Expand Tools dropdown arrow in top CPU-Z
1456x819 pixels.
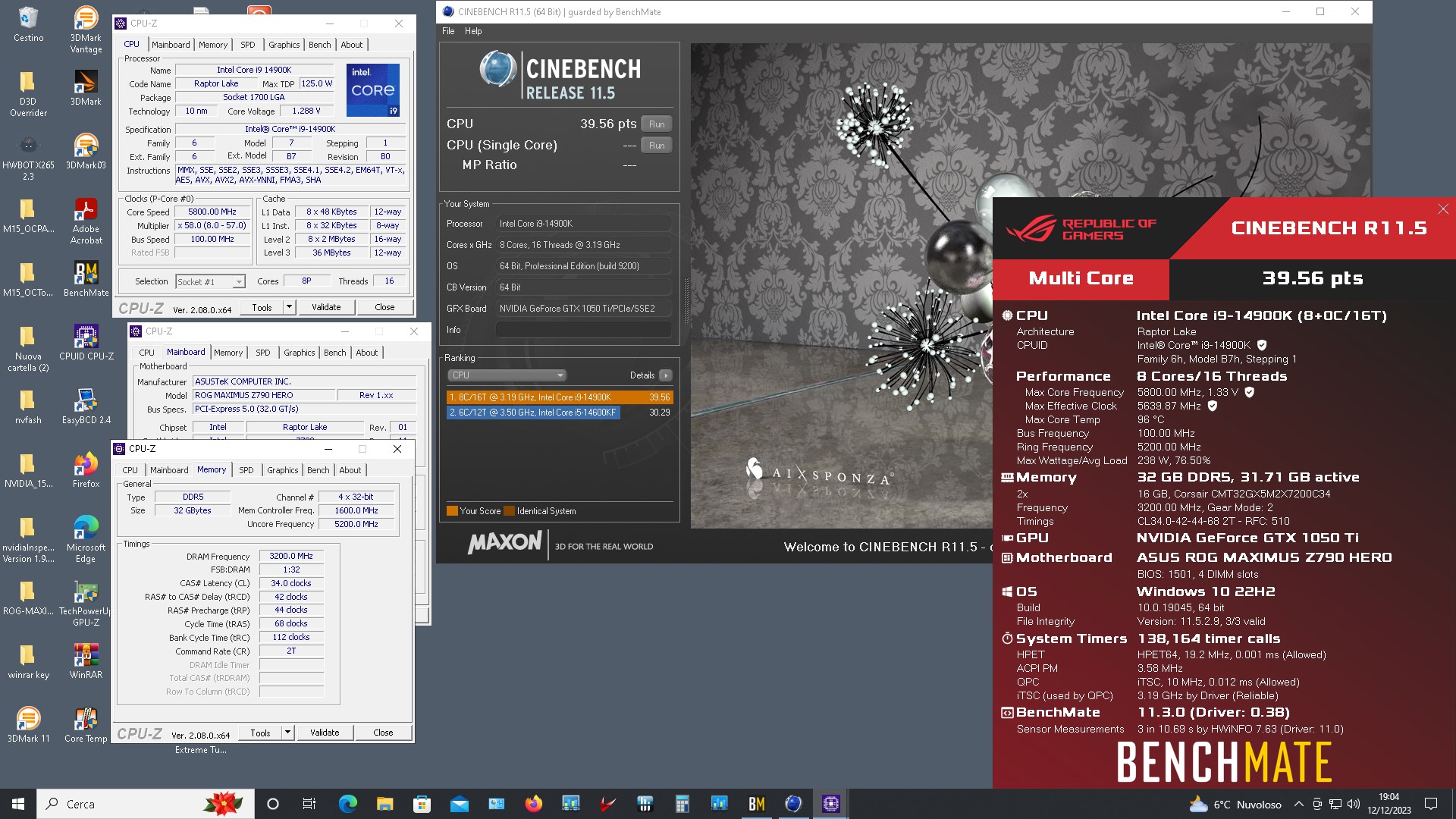click(289, 307)
